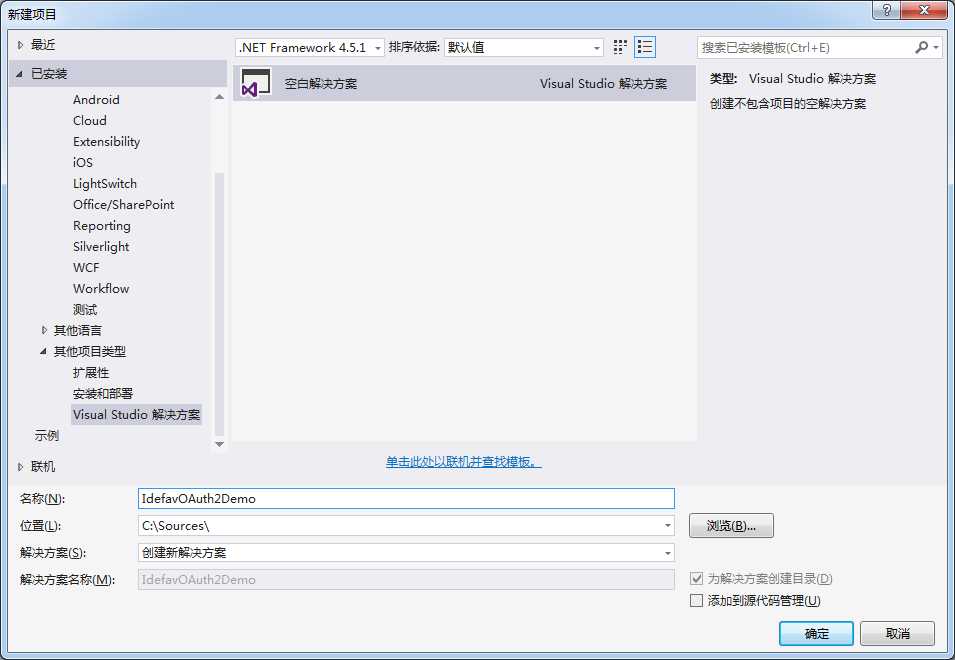The height and width of the screenshot is (660, 955).
Task: Select Workflow category
Action: (x=101, y=289)
